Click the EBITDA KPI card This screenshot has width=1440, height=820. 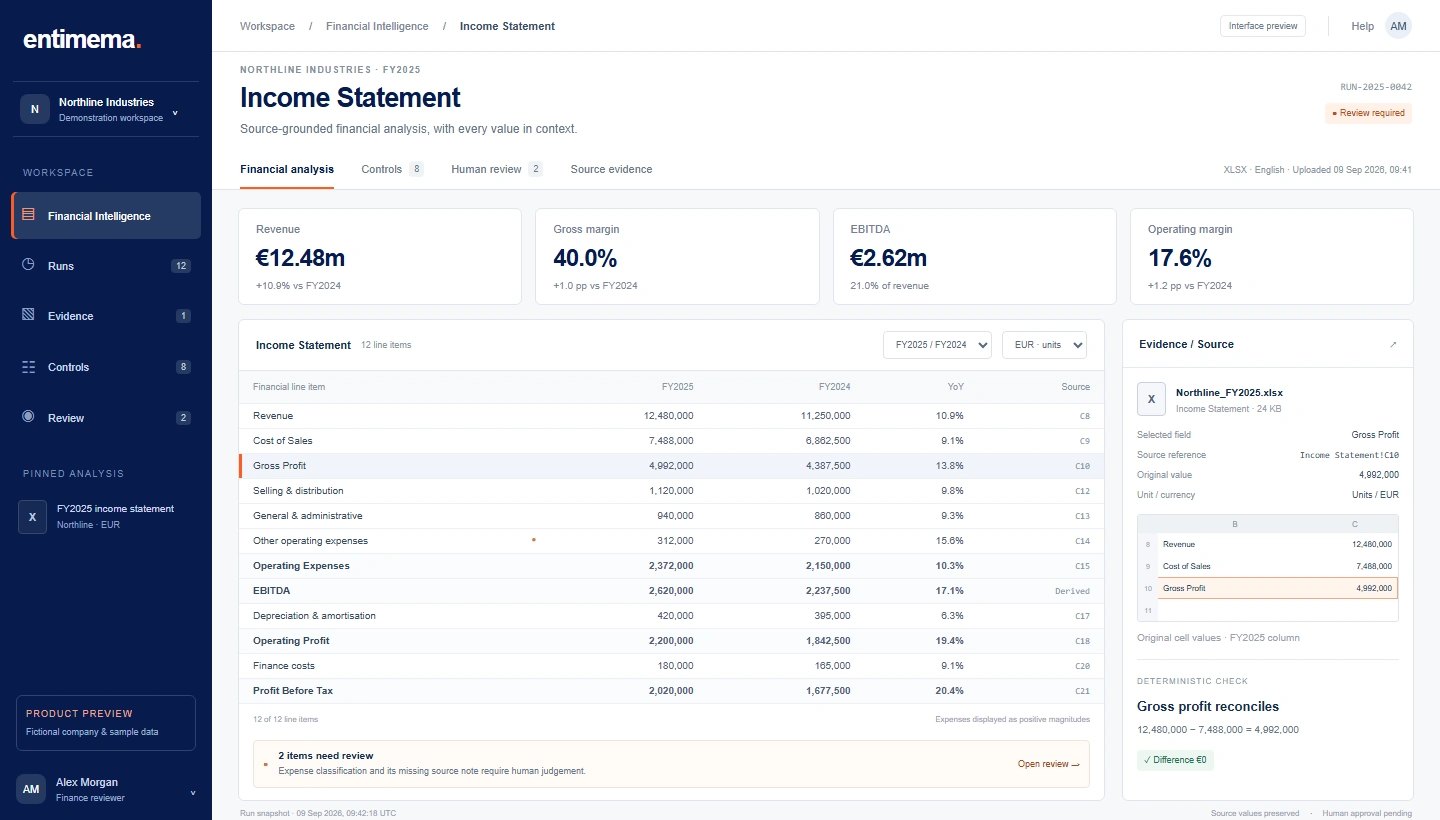pyautogui.click(x=975, y=256)
